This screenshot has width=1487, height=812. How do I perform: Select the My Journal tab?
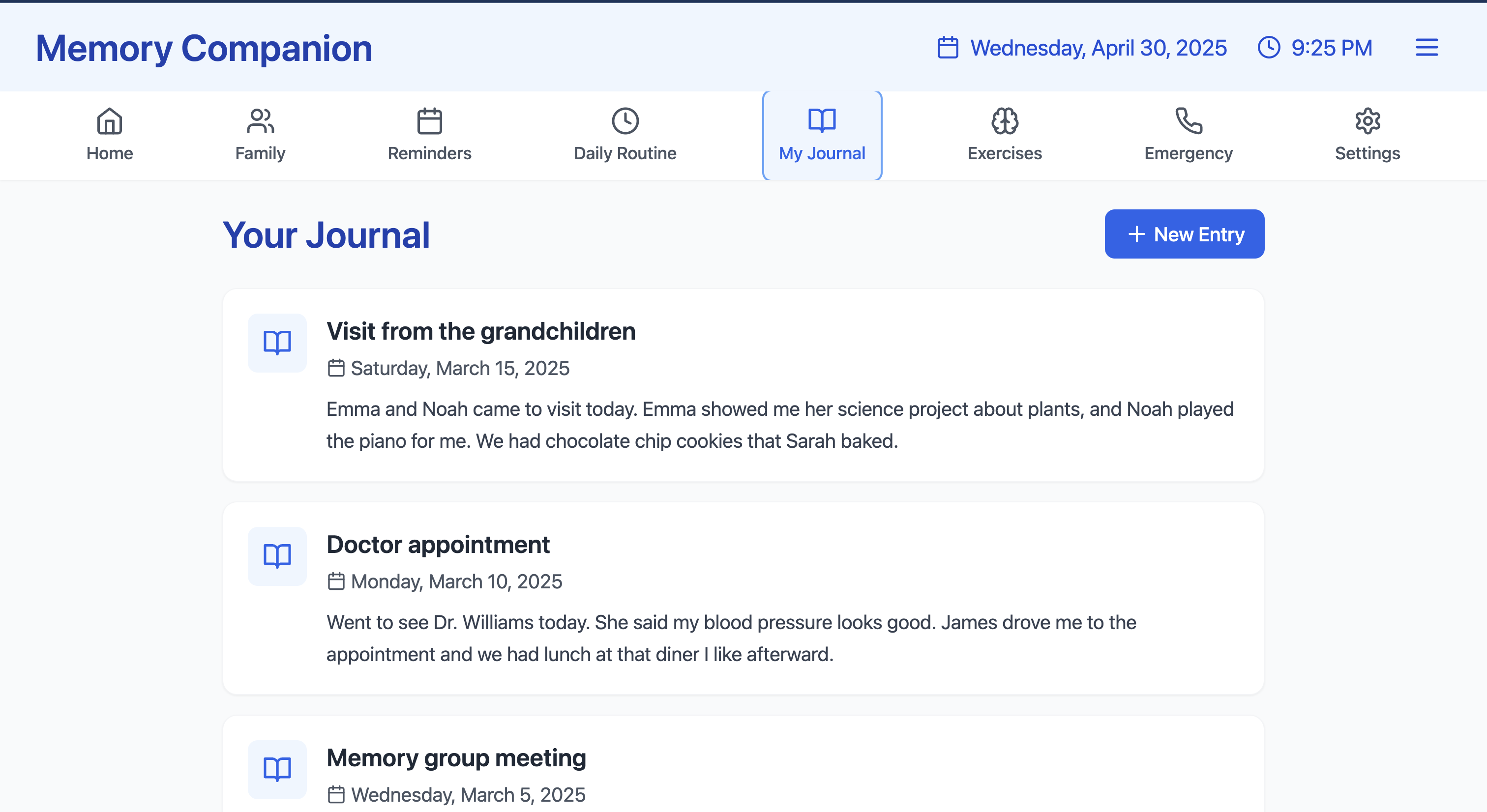(821, 136)
